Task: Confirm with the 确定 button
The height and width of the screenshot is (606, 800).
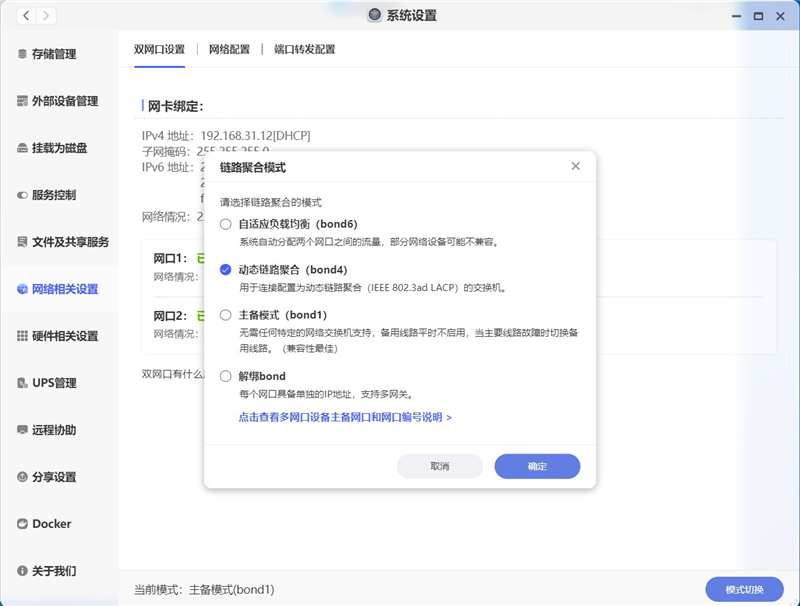Action: (537, 466)
